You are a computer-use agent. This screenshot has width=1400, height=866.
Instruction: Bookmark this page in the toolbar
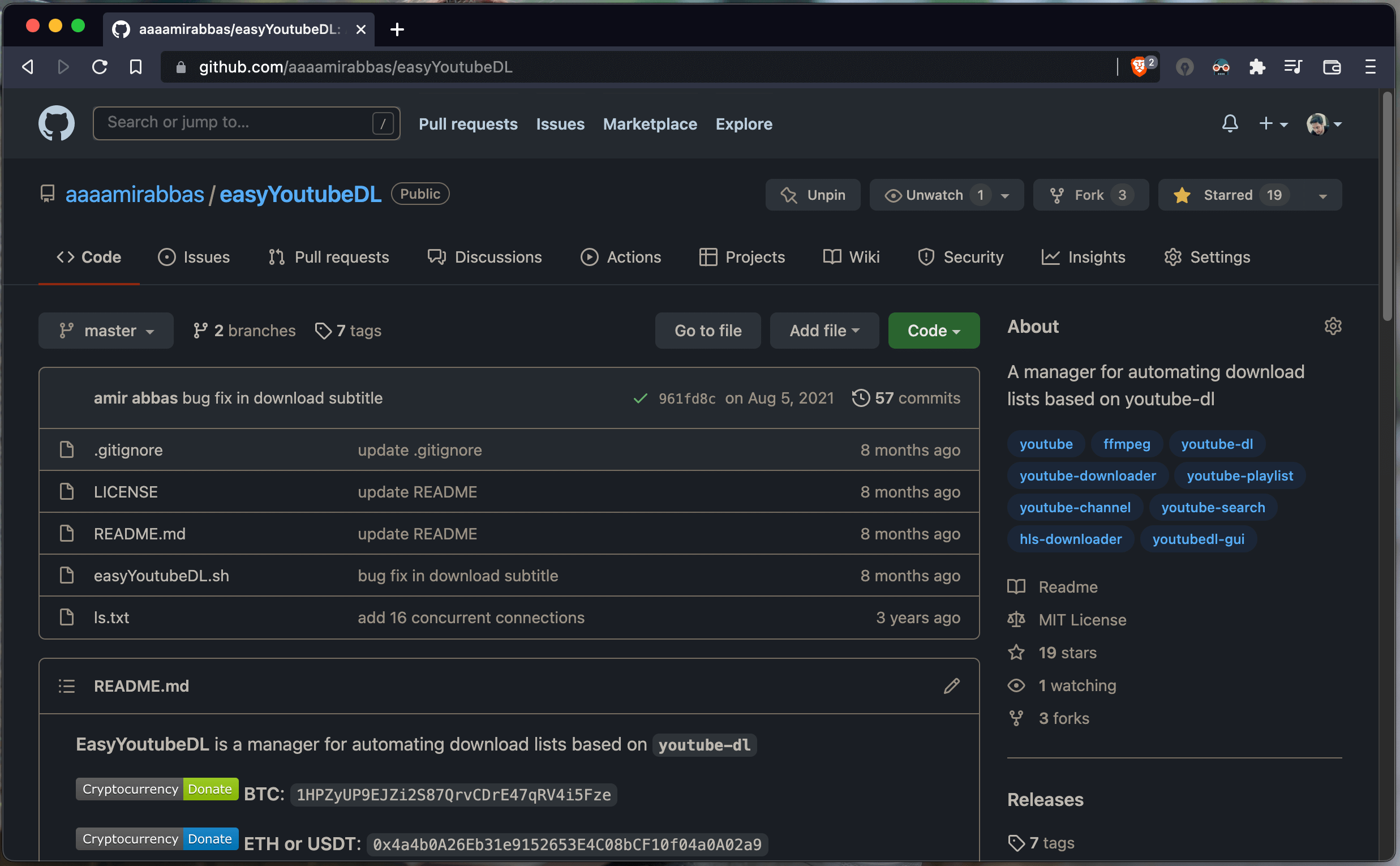tap(135, 67)
